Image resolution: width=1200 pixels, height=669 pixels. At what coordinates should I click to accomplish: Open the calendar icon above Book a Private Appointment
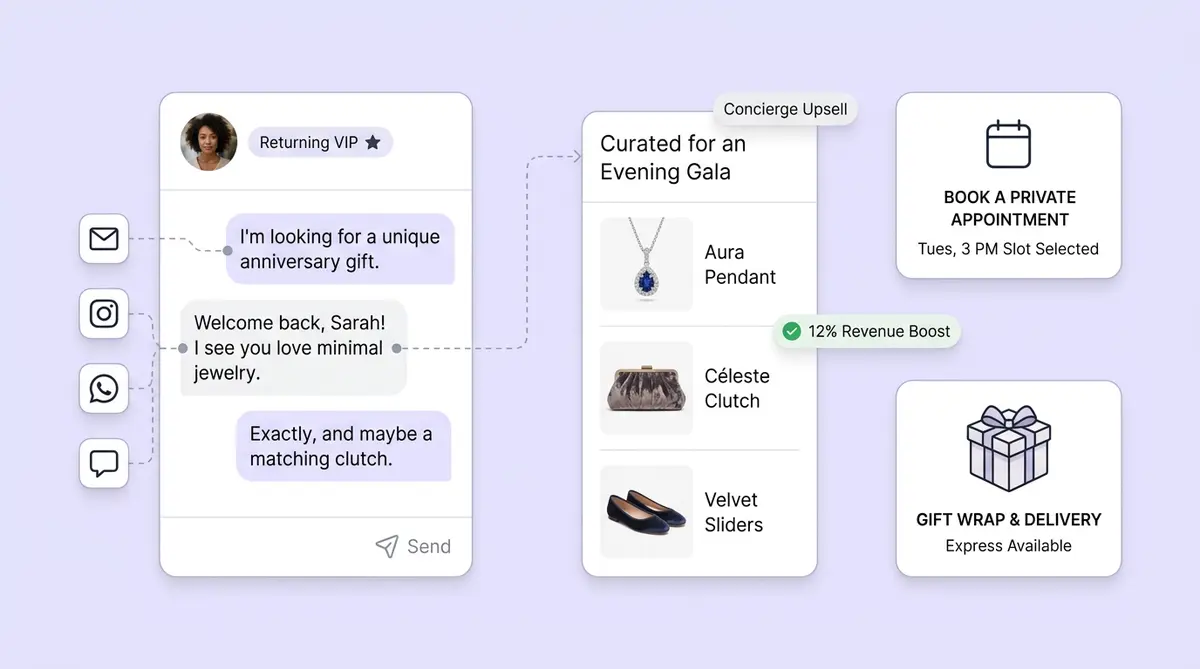1008,144
